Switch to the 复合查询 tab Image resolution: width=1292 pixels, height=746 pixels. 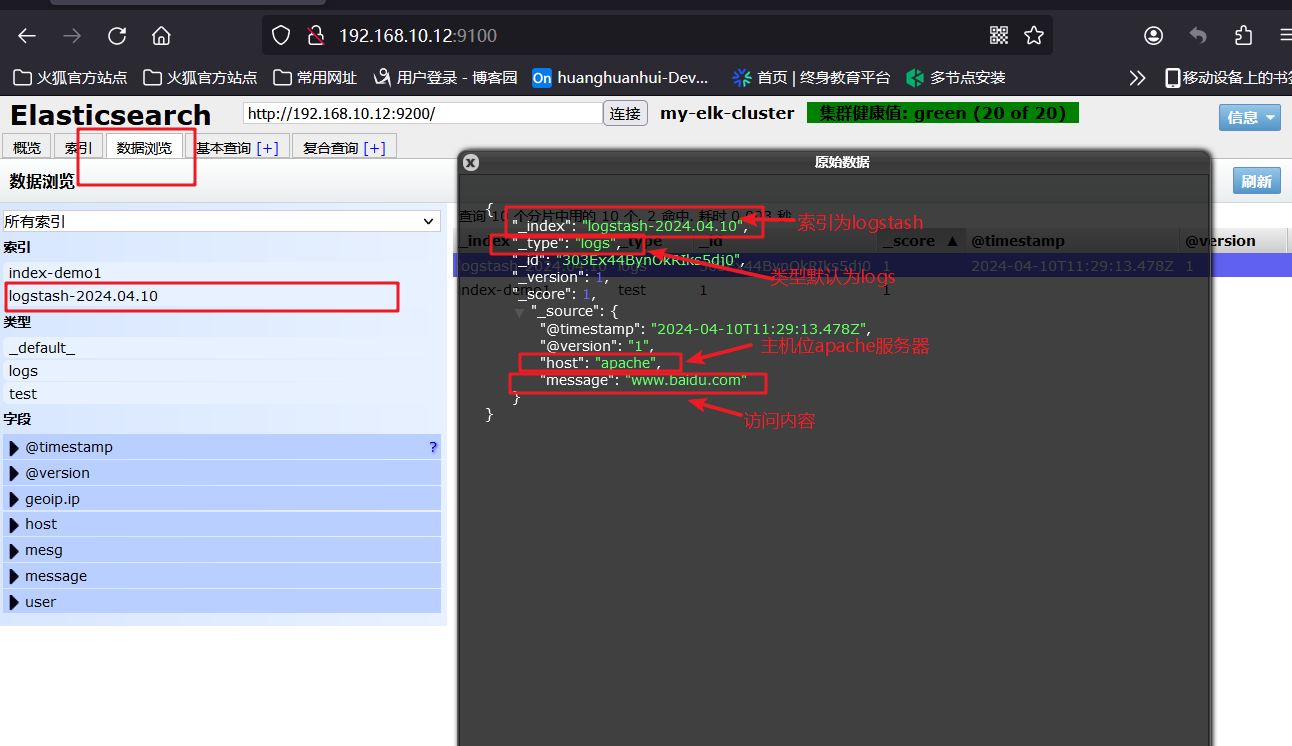click(330, 148)
